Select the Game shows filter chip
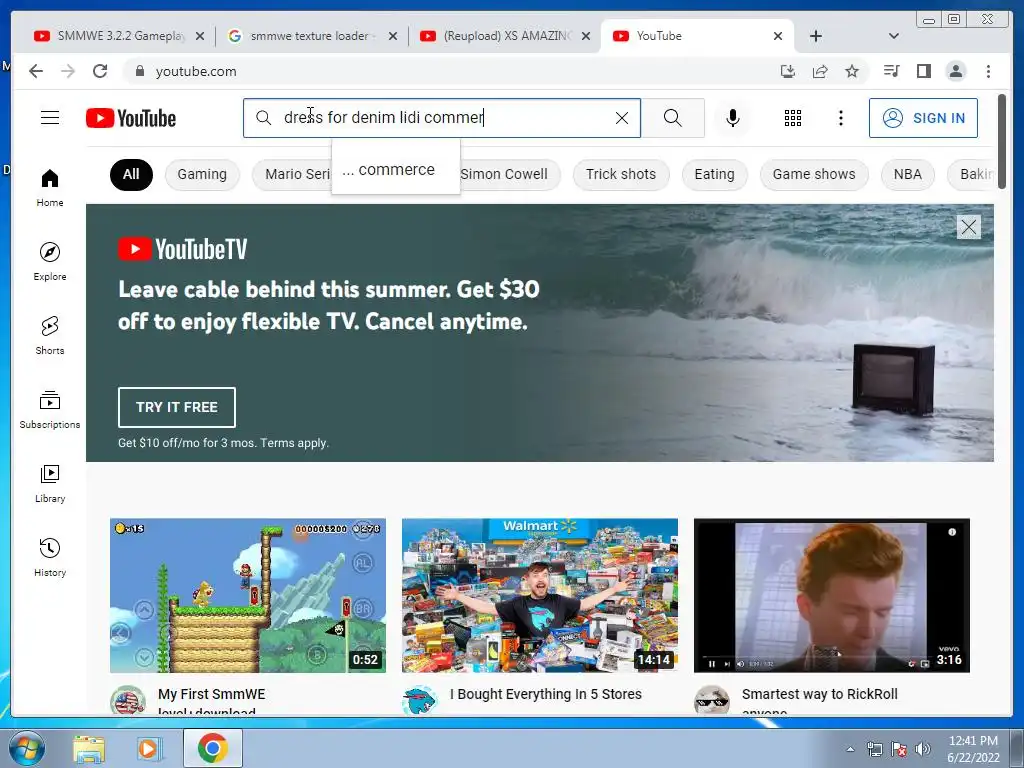1024x768 pixels. (814, 174)
